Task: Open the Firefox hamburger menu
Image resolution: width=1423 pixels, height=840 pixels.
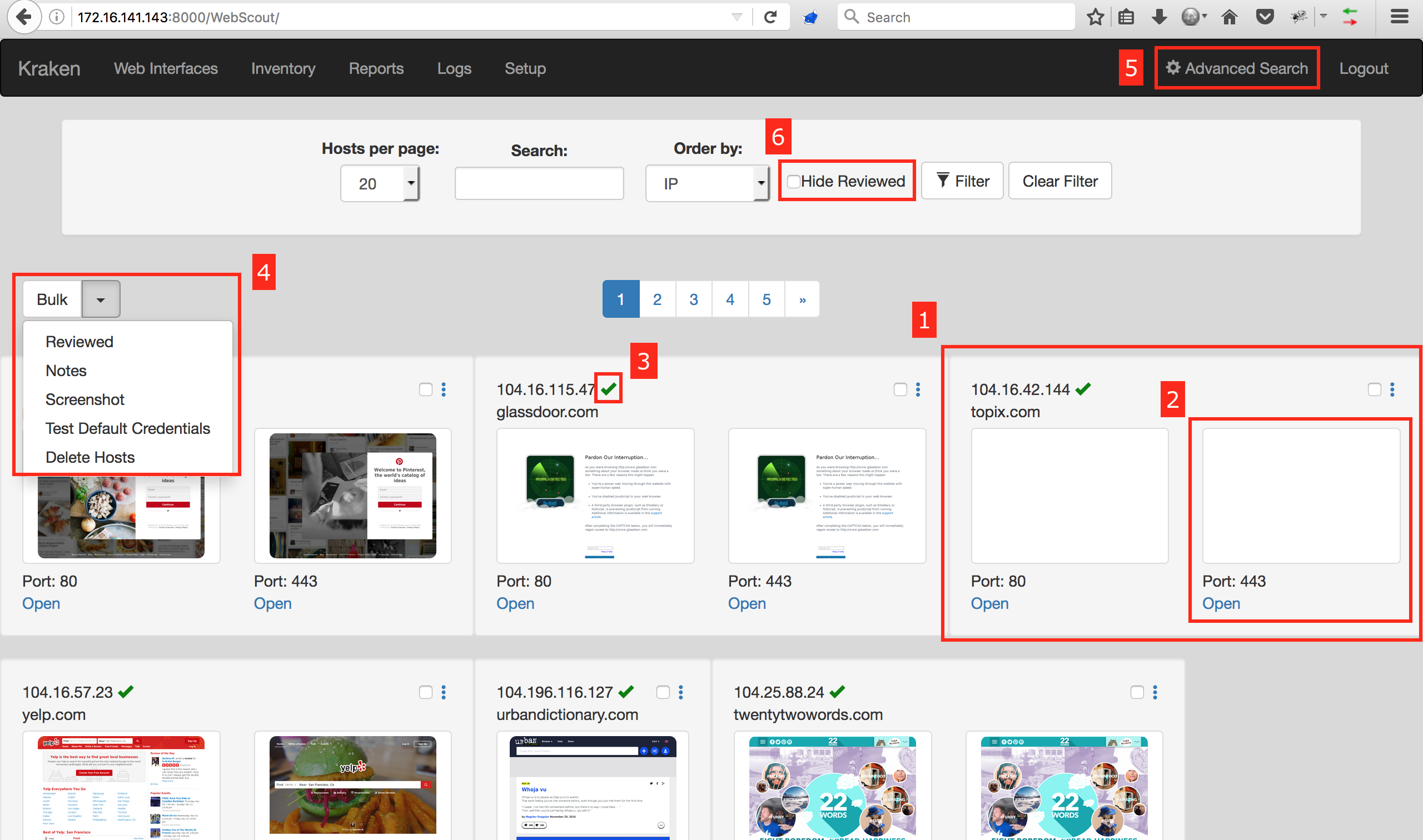Action: tap(1399, 17)
